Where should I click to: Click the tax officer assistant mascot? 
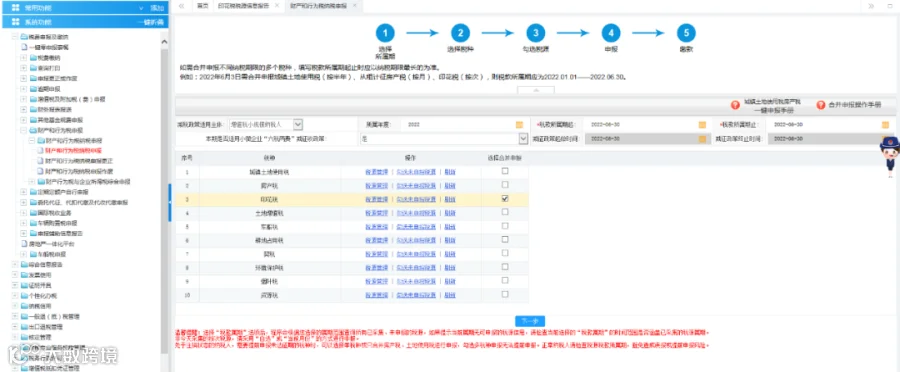tap(890, 155)
